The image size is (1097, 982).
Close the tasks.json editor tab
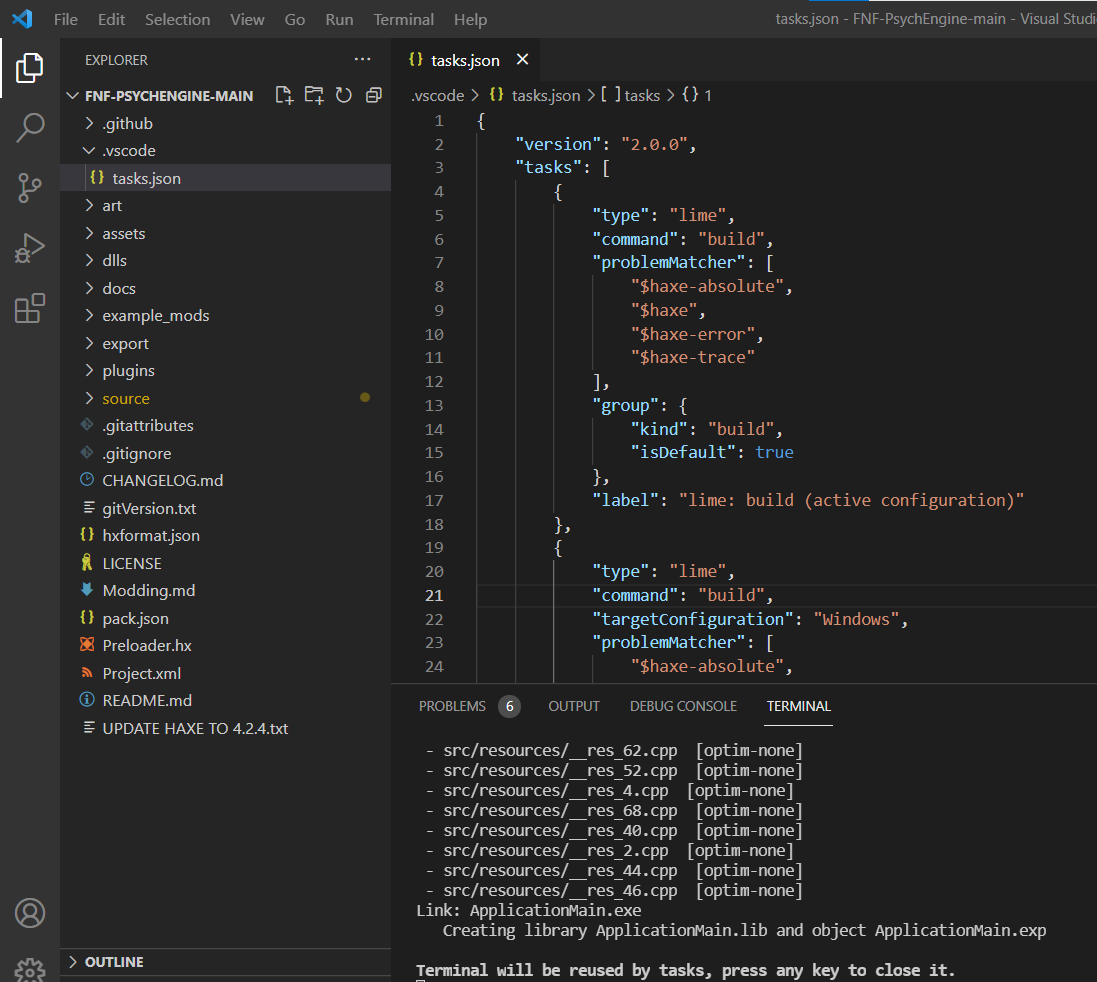[x=521, y=60]
